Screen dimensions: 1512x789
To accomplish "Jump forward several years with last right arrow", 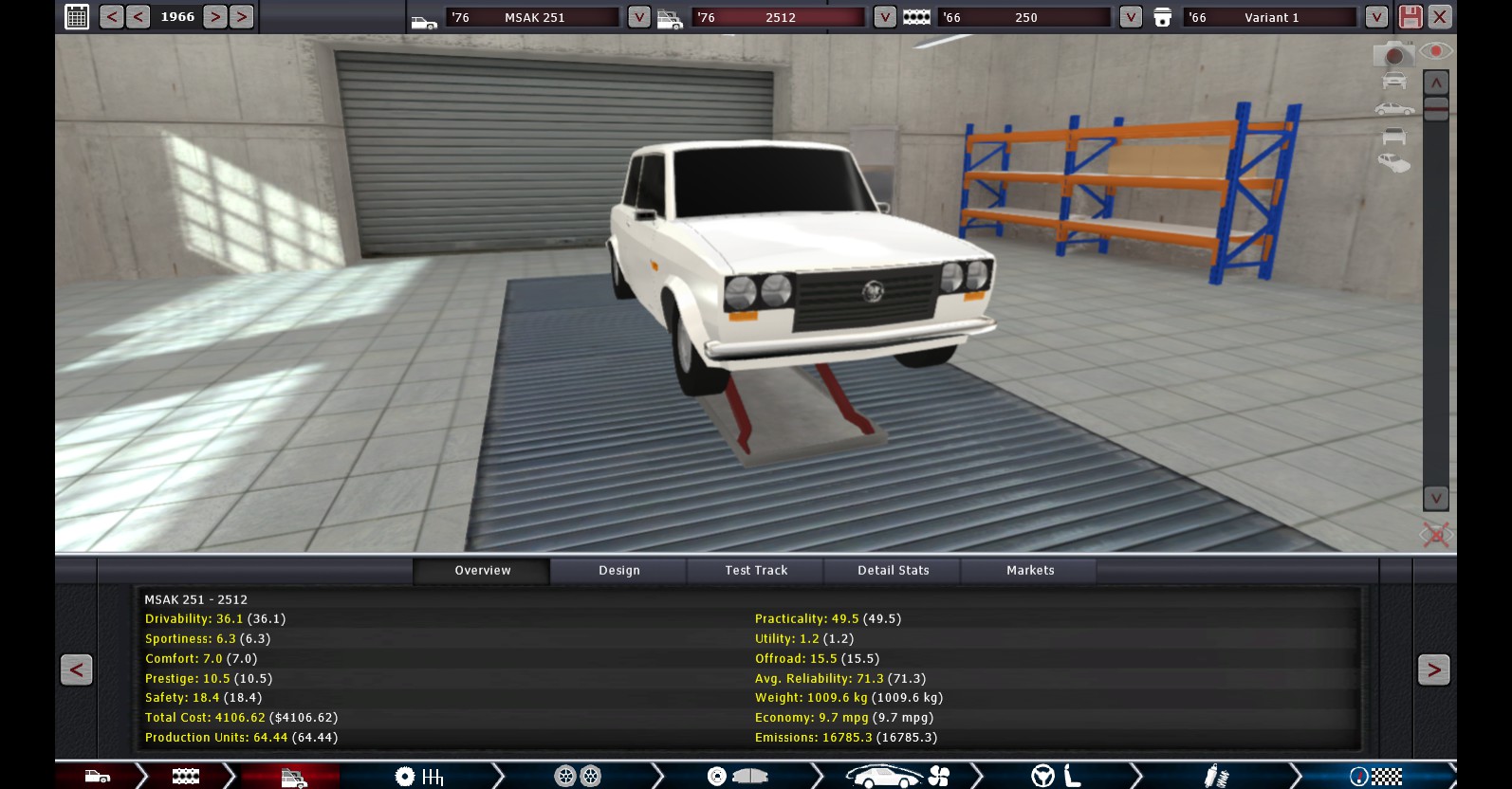I will click(242, 16).
